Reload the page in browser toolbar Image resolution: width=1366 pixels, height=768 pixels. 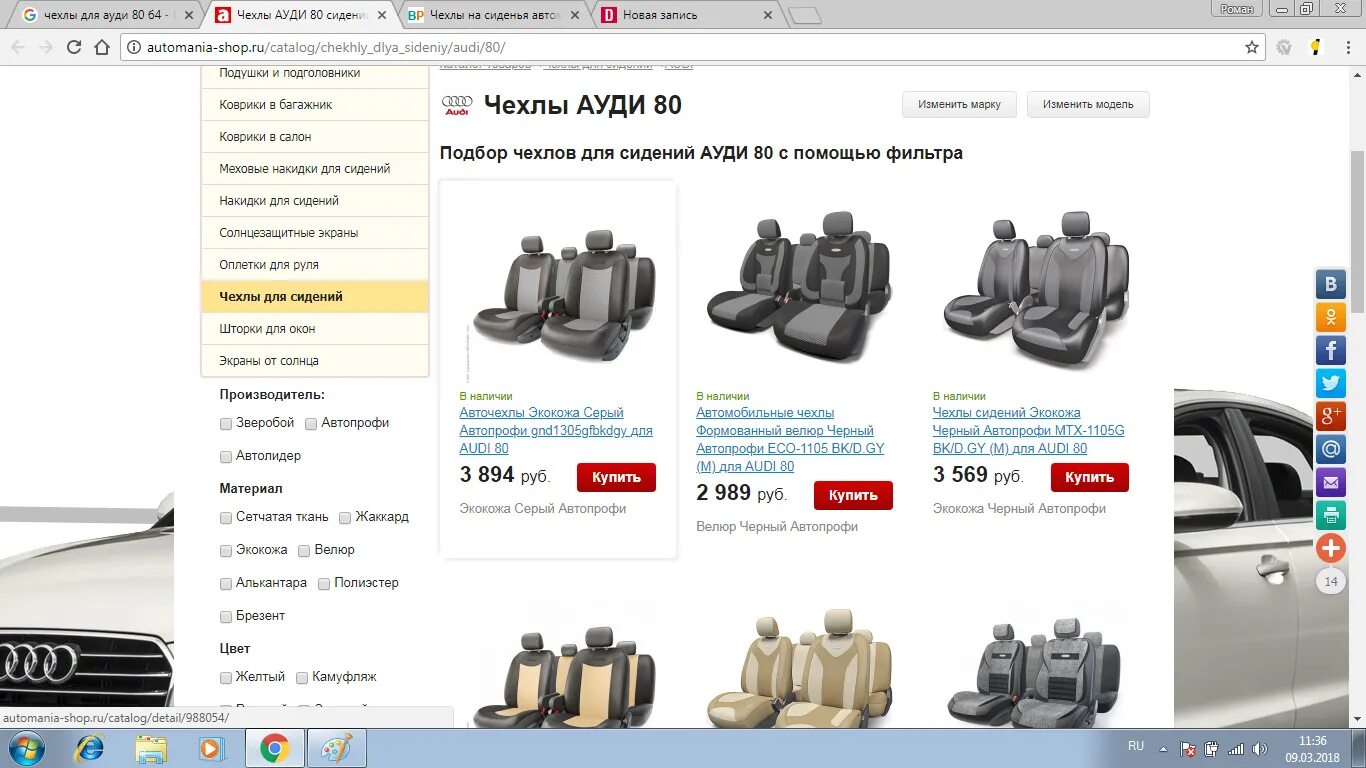[74, 47]
